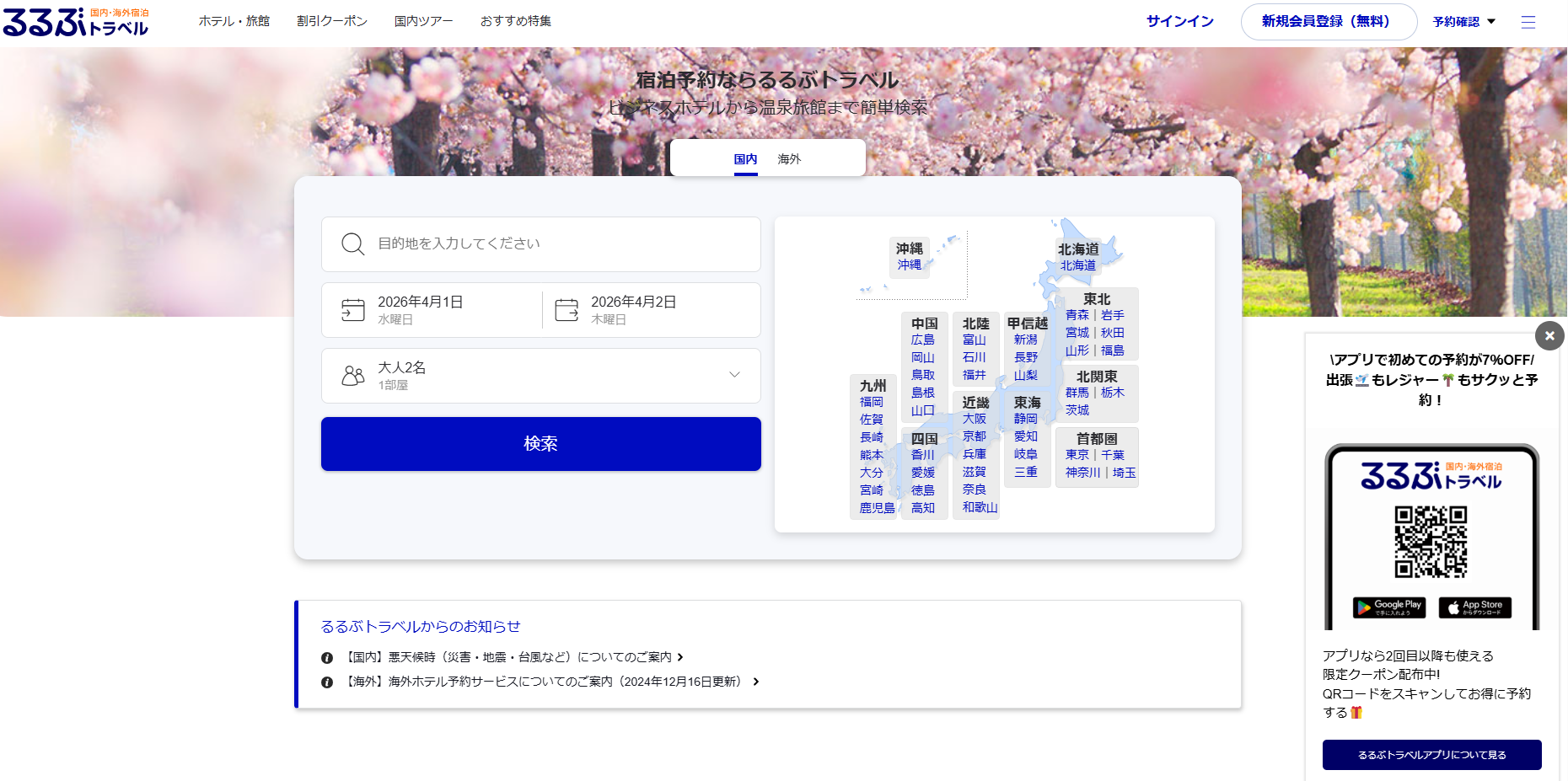The height and width of the screenshot is (781, 1568).
Task: Expand the 大人2名 guest selector
Action: (733, 375)
